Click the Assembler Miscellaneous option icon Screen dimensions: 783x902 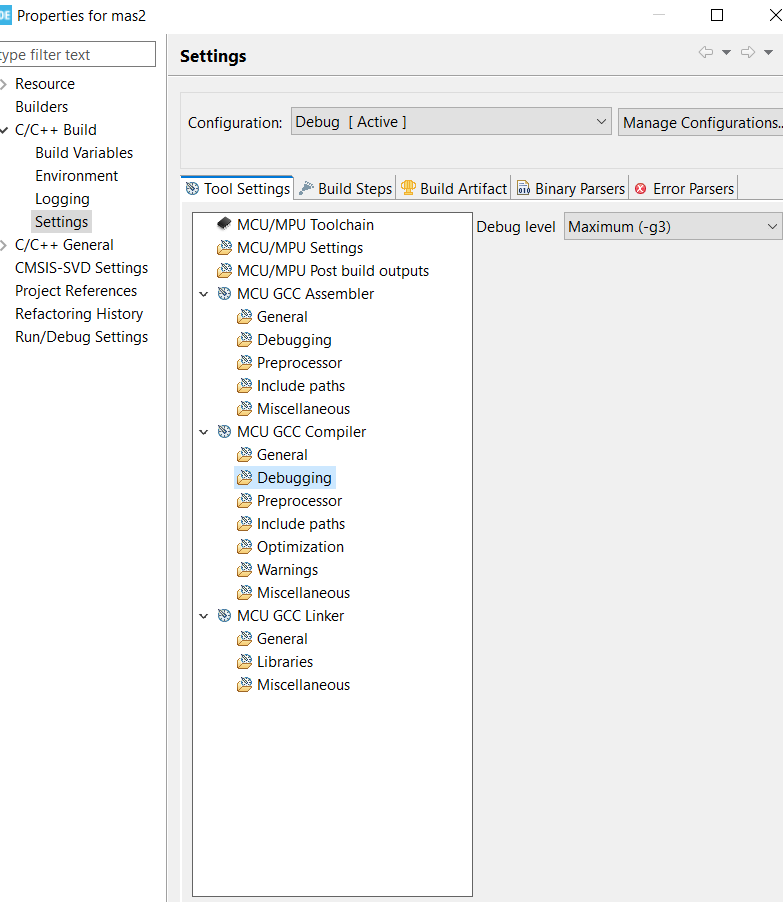coord(245,408)
